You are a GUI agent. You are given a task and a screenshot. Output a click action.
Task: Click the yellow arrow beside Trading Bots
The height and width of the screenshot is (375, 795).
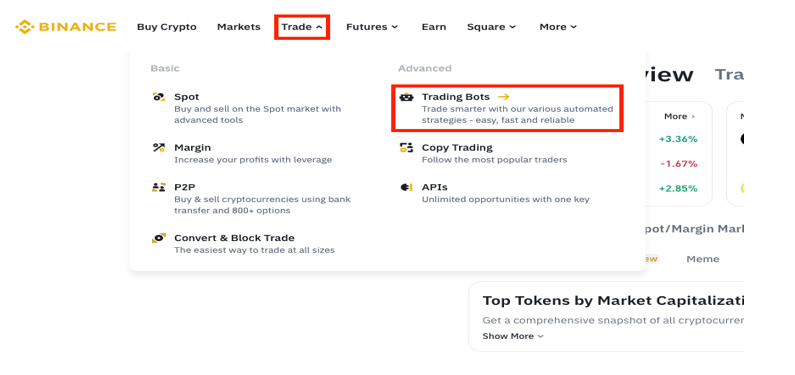tap(503, 97)
